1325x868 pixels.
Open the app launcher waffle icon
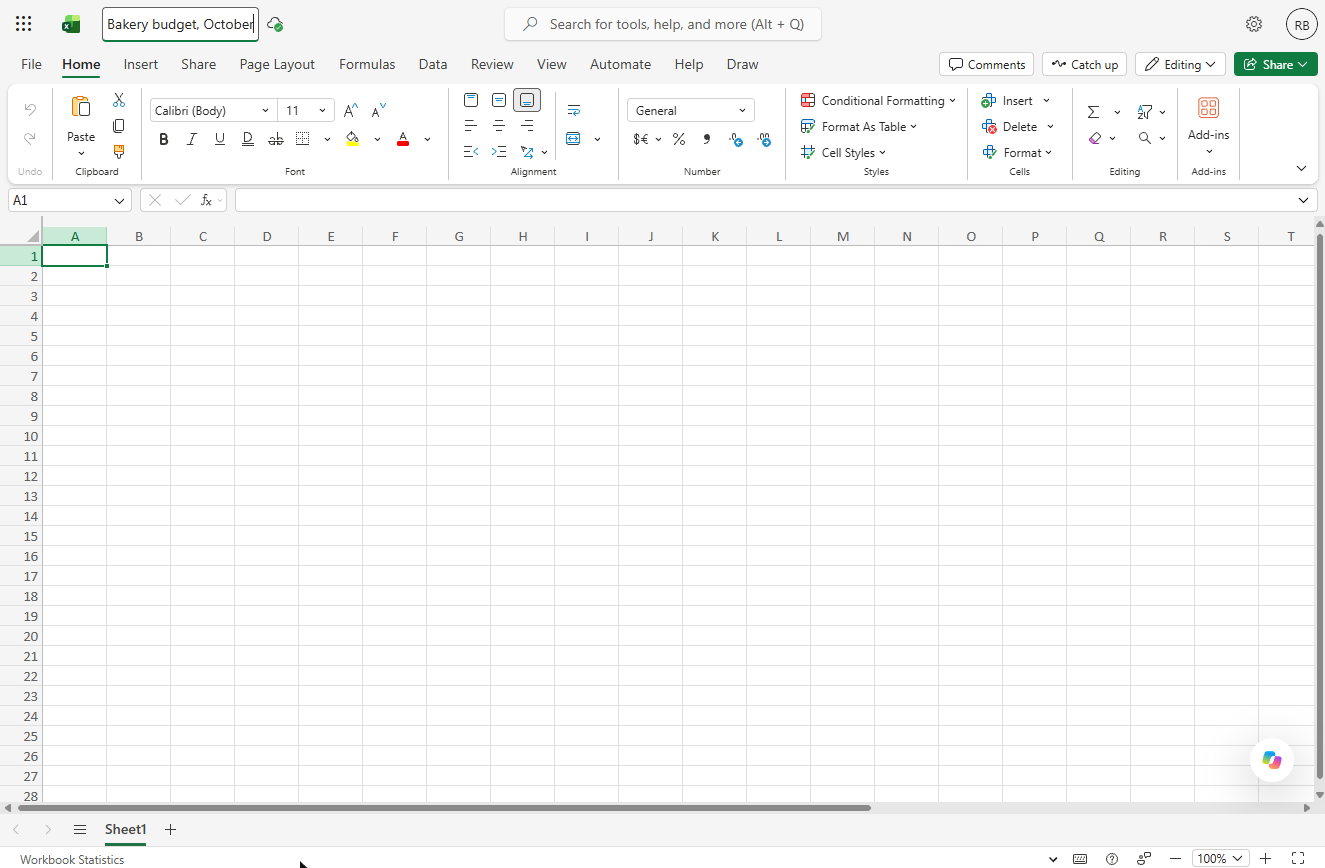click(x=24, y=24)
